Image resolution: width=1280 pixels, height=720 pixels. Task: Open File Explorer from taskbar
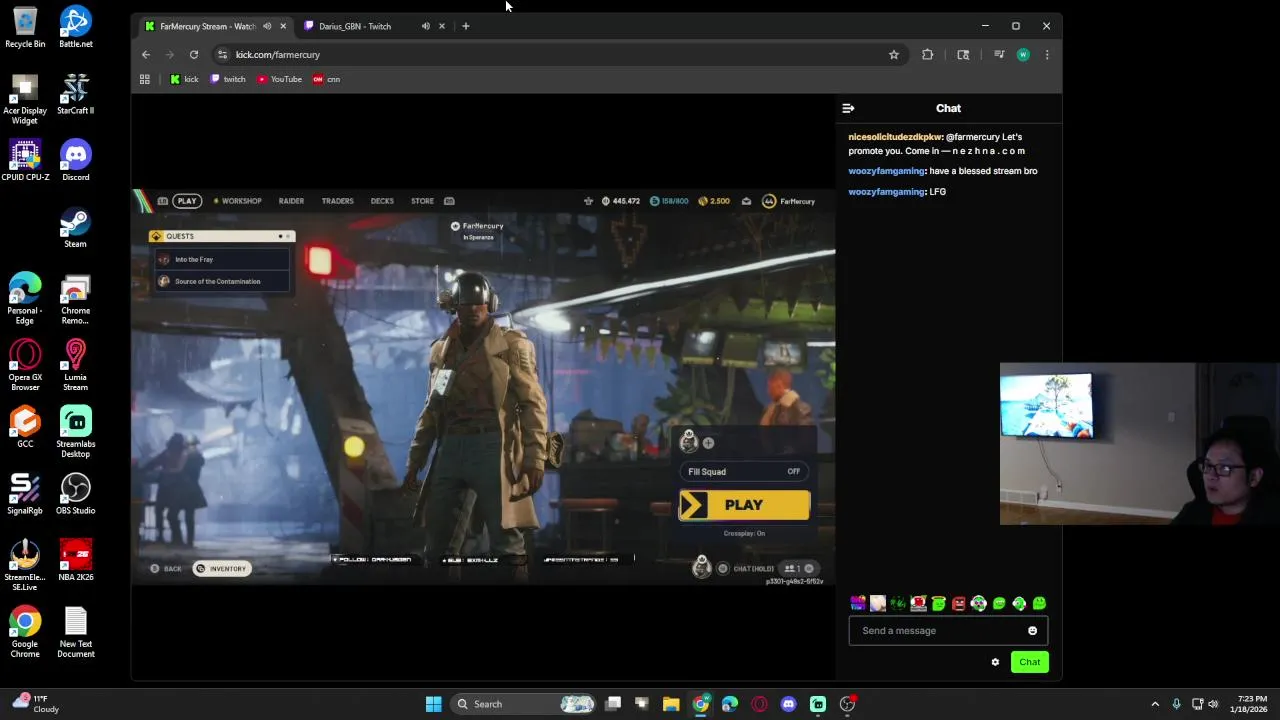coord(671,704)
